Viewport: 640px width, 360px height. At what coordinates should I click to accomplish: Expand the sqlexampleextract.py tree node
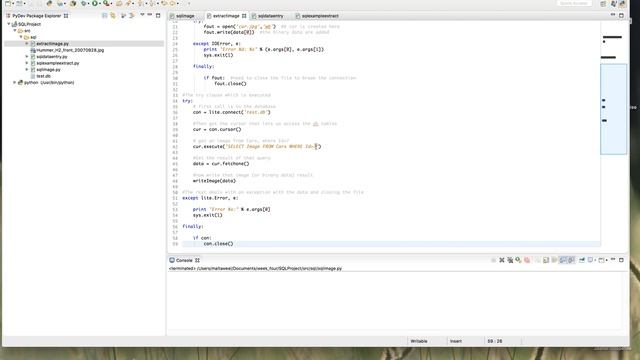27,63
